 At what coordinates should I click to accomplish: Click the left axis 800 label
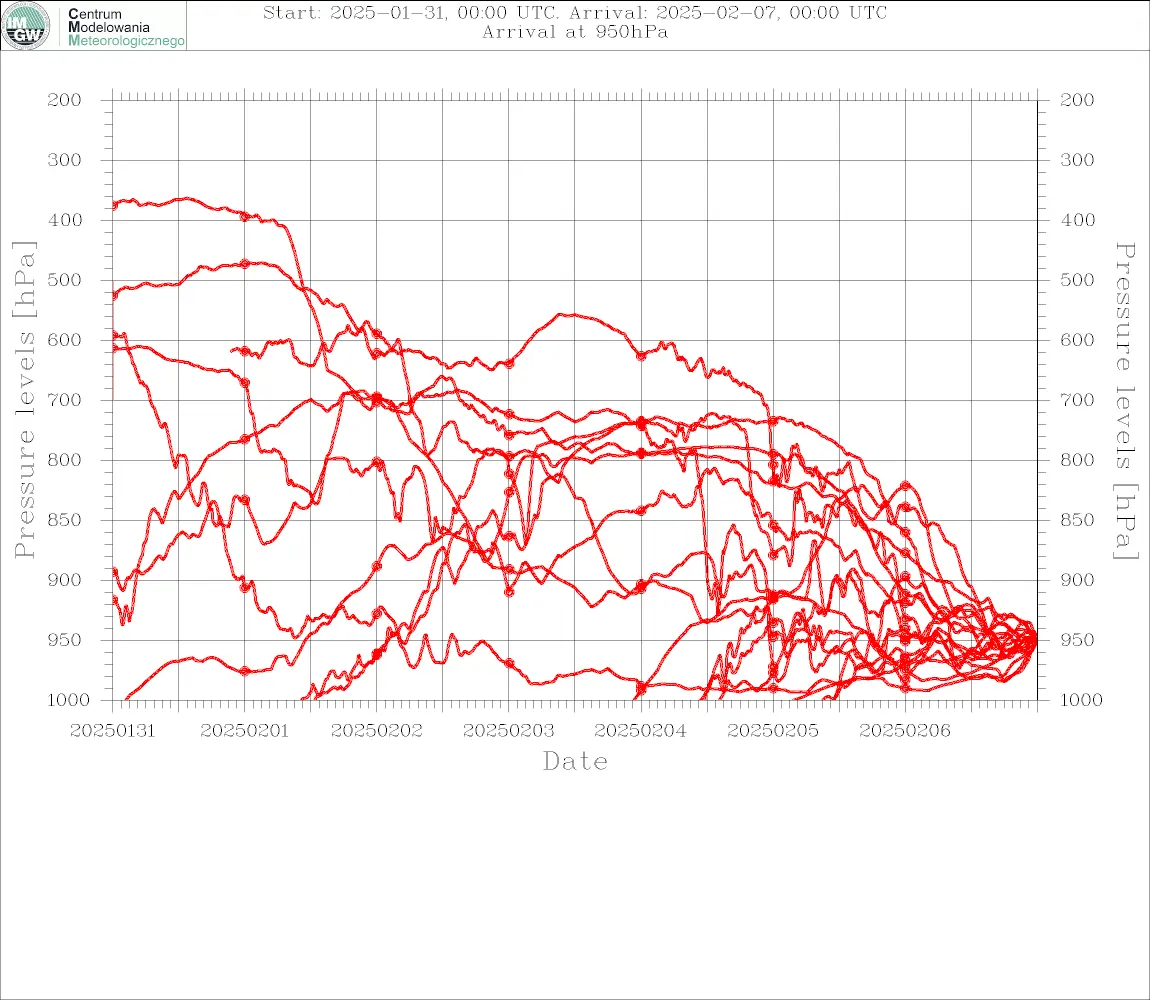[65, 460]
